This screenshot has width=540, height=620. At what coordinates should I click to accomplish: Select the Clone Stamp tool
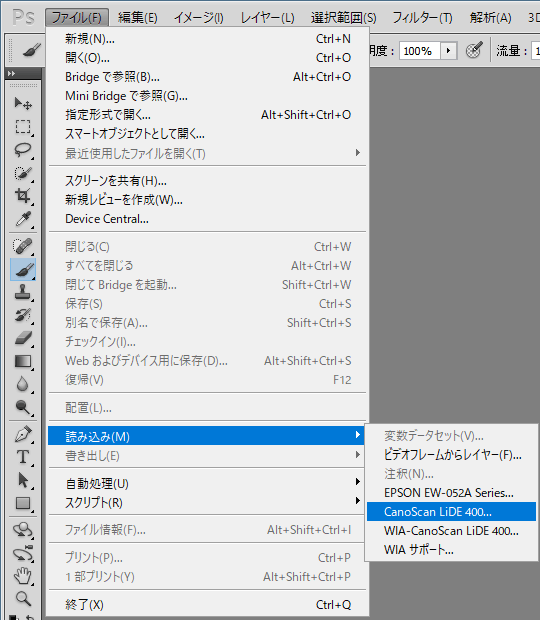coord(23,292)
